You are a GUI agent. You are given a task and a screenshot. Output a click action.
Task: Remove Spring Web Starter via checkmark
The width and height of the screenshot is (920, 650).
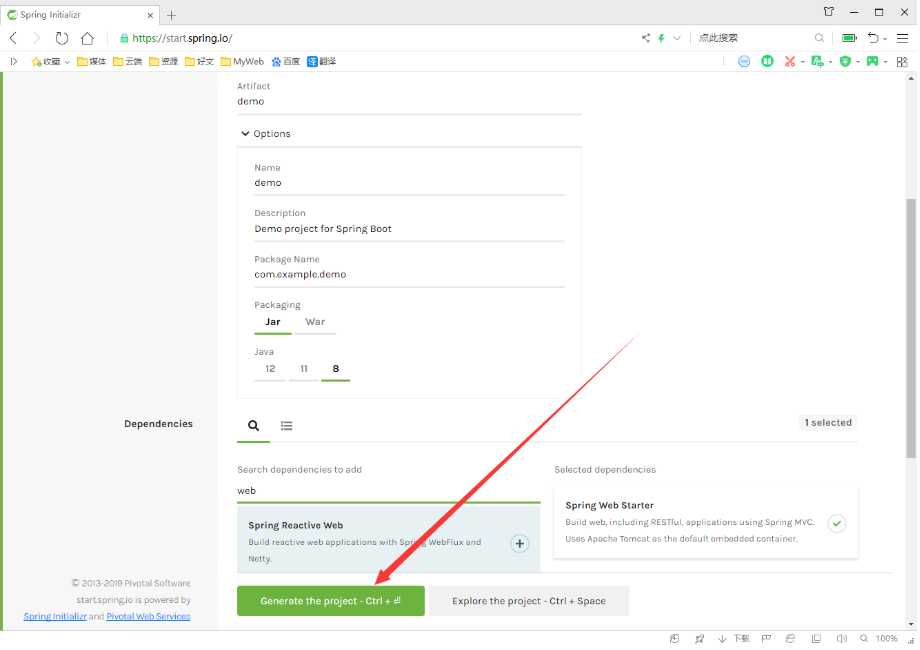[x=837, y=523]
